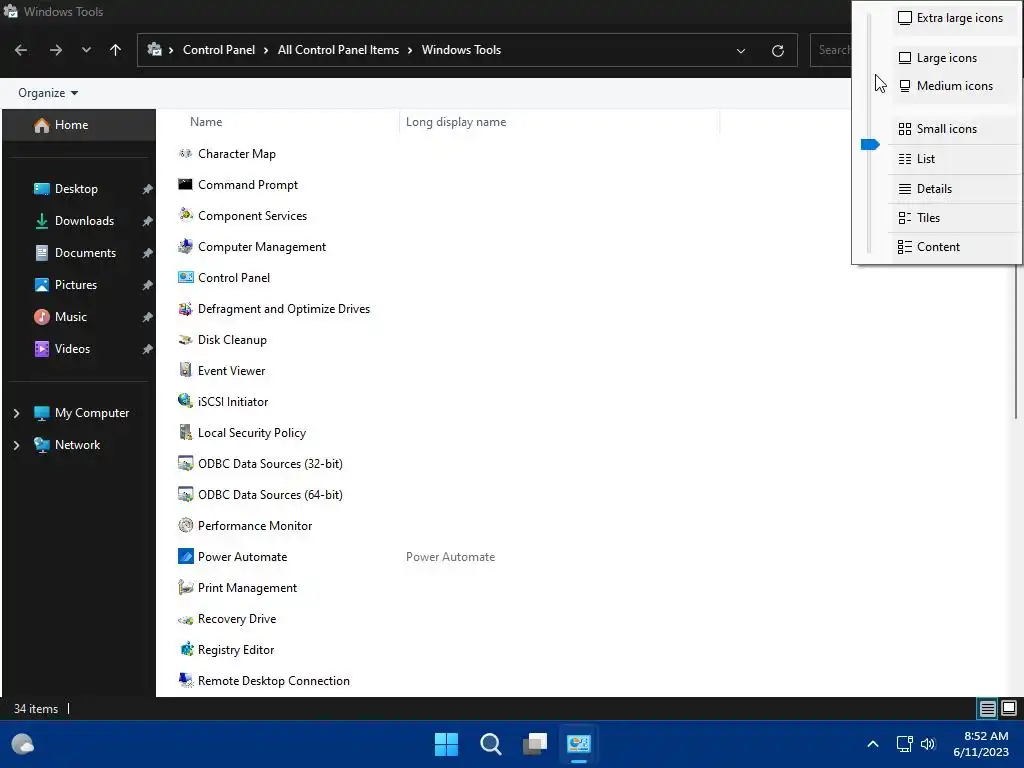Click the Disk Cleanup icon
This screenshot has height=768, width=1024.
(185, 340)
